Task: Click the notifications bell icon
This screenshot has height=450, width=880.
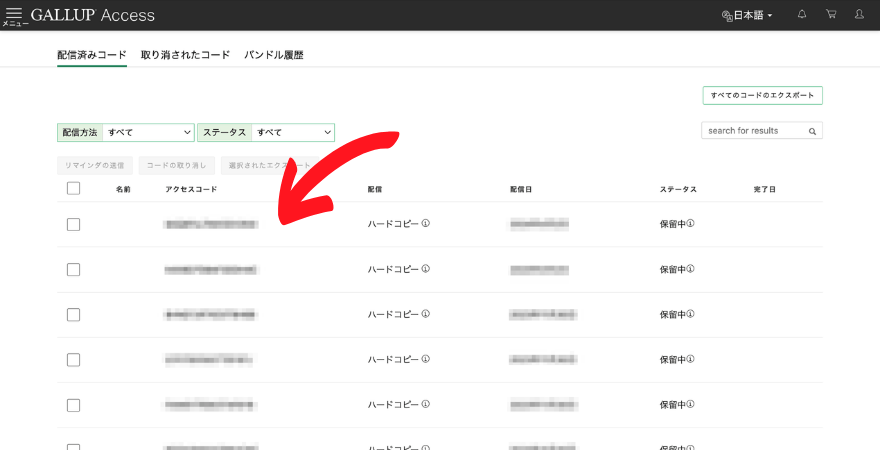Action: (802, 15)
